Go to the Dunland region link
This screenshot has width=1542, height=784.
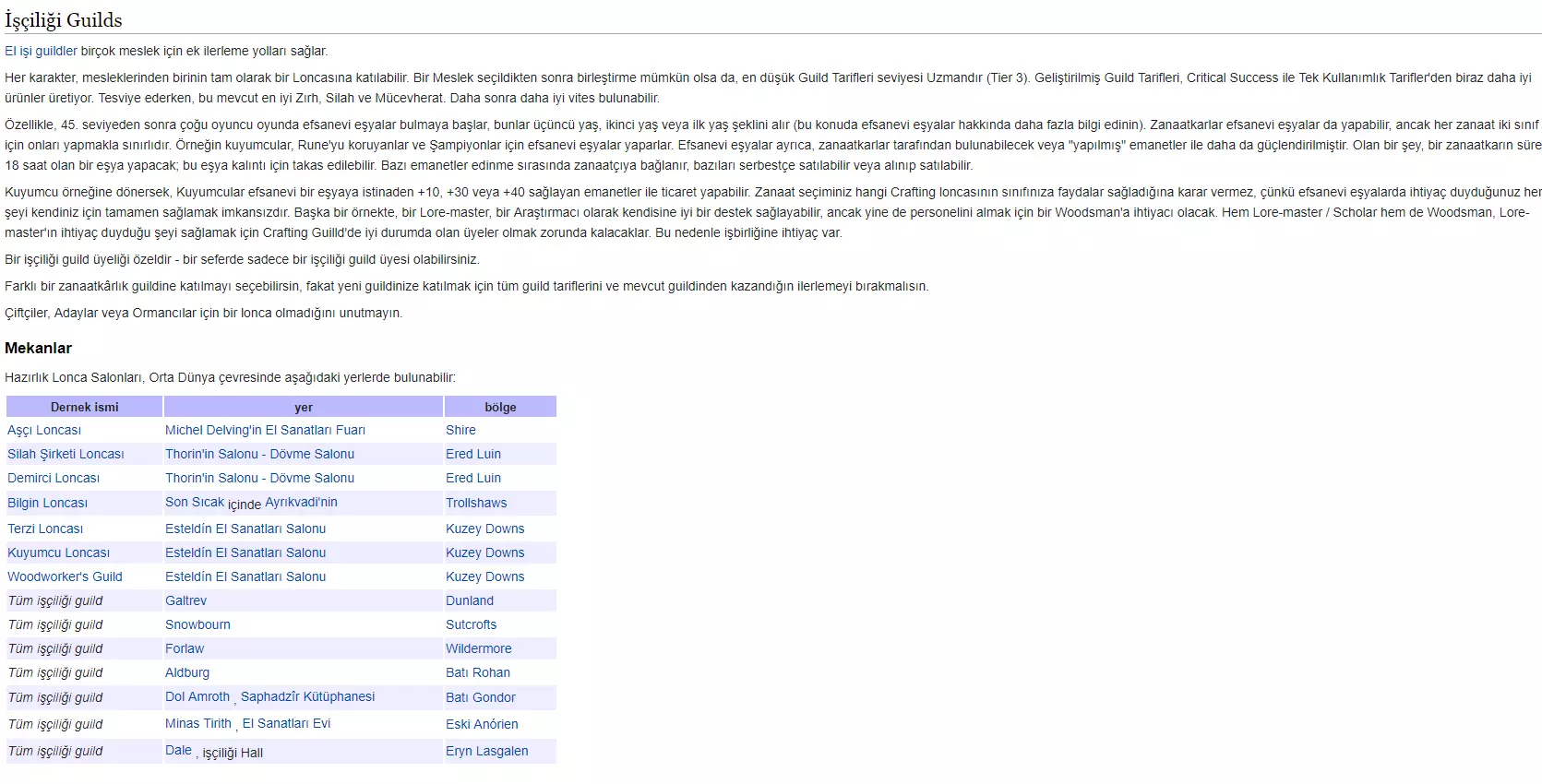470,600
